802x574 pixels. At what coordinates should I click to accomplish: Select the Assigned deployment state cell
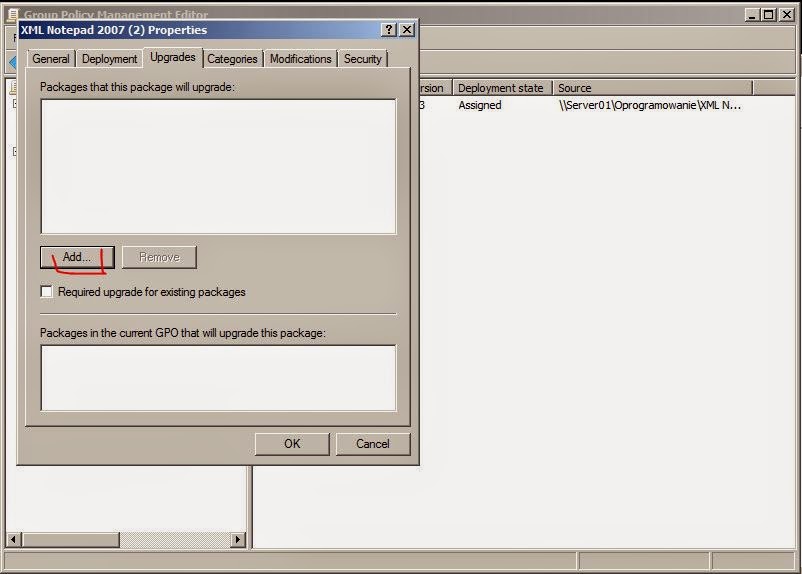click(x=480, y=105)
